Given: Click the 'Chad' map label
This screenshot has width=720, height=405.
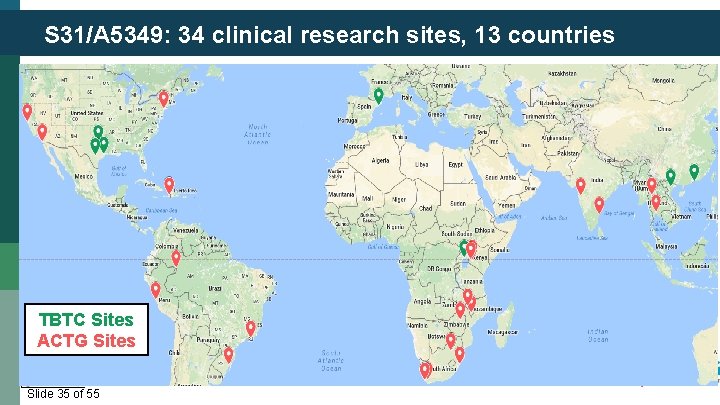Looking at the screenshot, I should click(x=426, y=208).
